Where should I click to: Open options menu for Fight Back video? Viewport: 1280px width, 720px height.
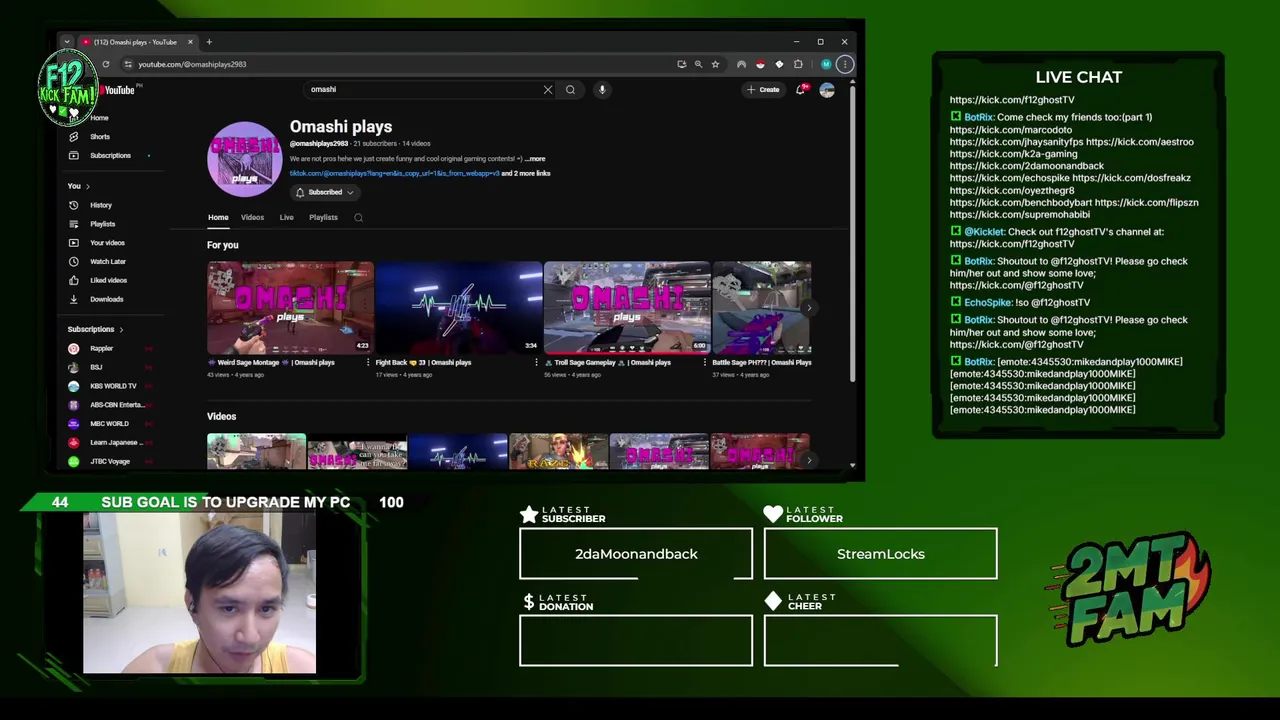[x=536, y=363]
